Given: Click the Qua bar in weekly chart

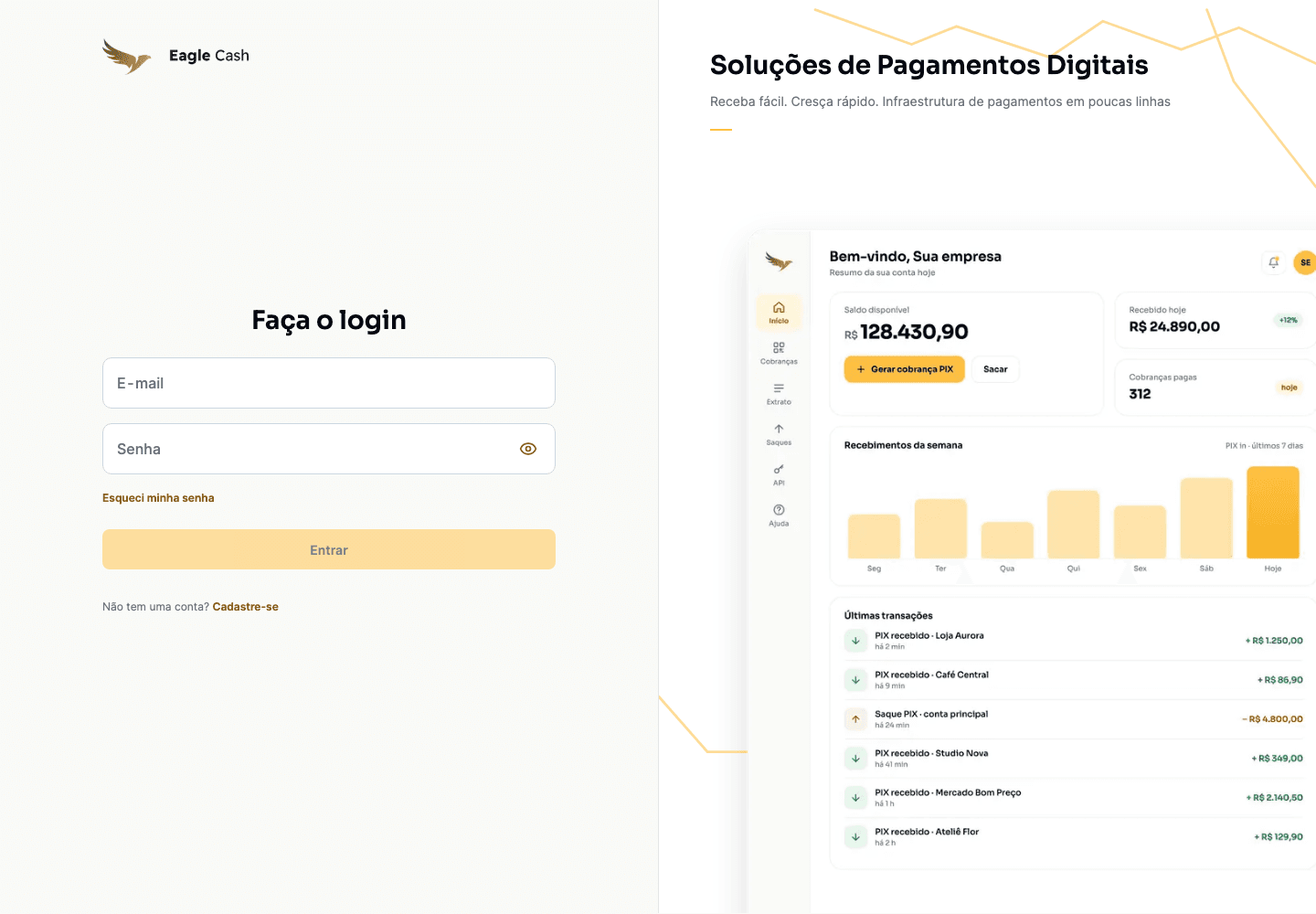Looking at the screenshot, I should (1007, 540).
